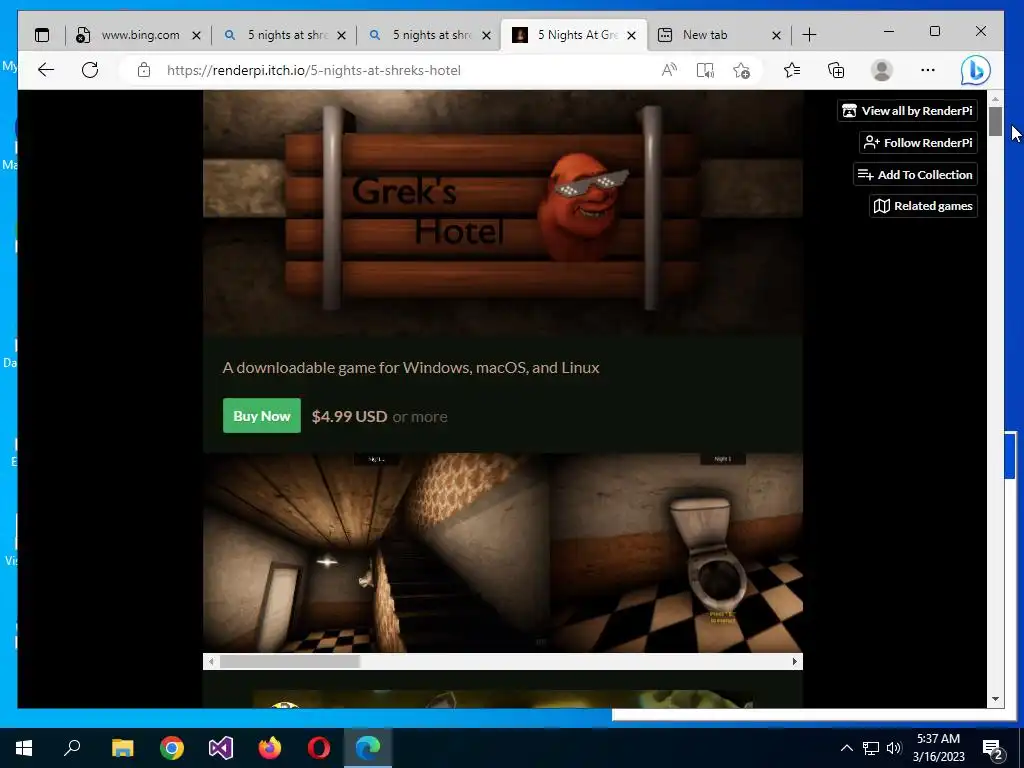Click the screenshot gallery right scroll arrow
Screen dimensions: 1024x768
click(x=794, y=662)
